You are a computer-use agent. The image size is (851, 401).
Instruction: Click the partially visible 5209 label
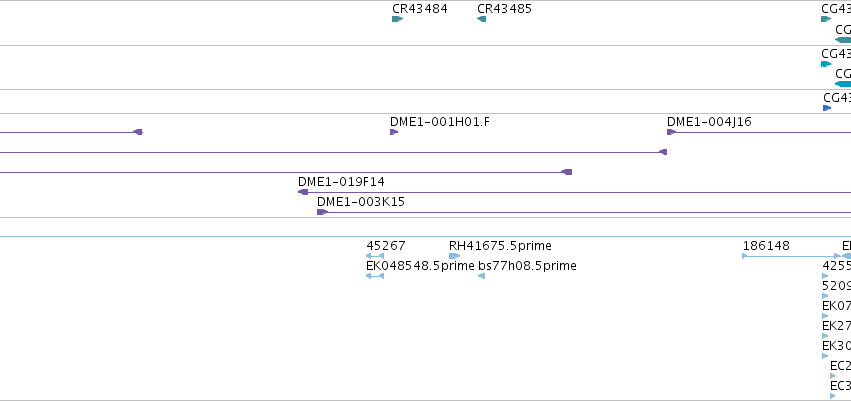tap(836, 286)
